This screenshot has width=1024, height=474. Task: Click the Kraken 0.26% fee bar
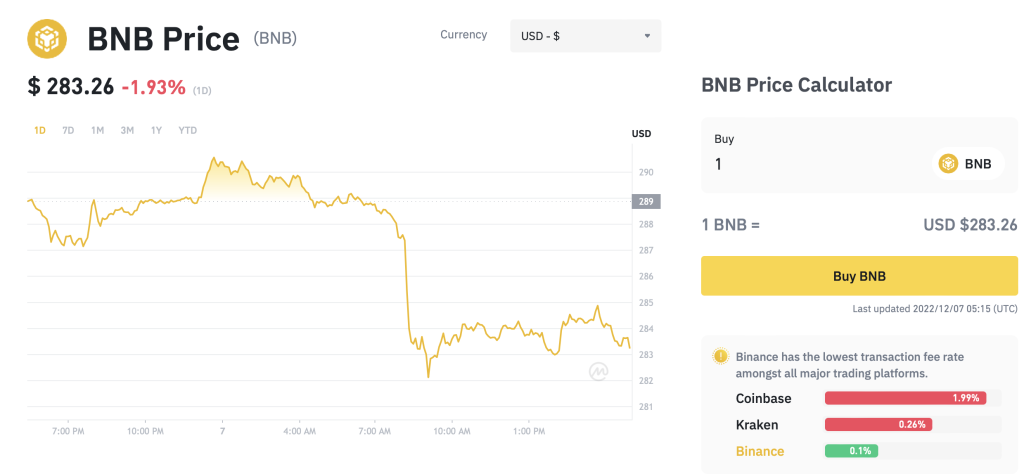[878, 424]
